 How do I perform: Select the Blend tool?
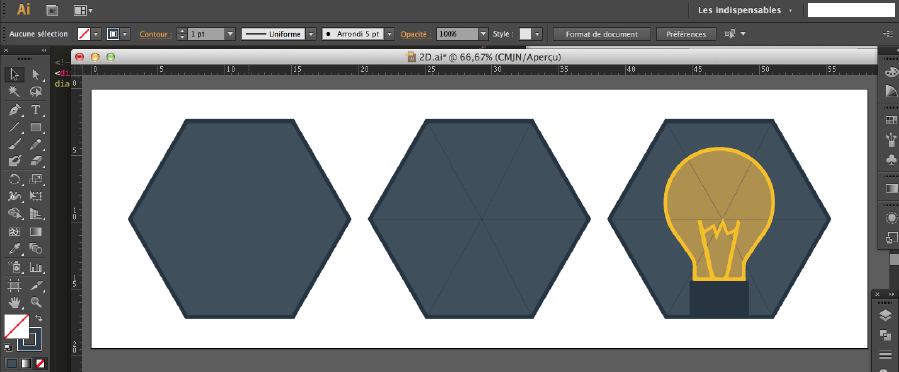(x=36, y=249)
